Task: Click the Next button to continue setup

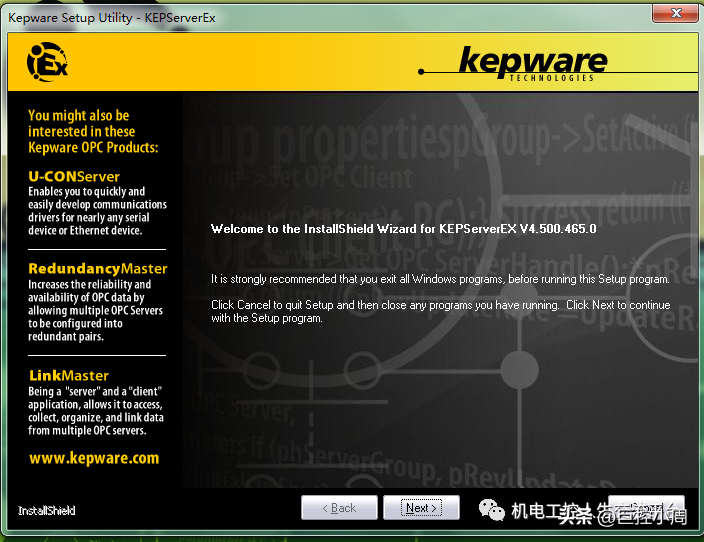Action: [421, 508]
